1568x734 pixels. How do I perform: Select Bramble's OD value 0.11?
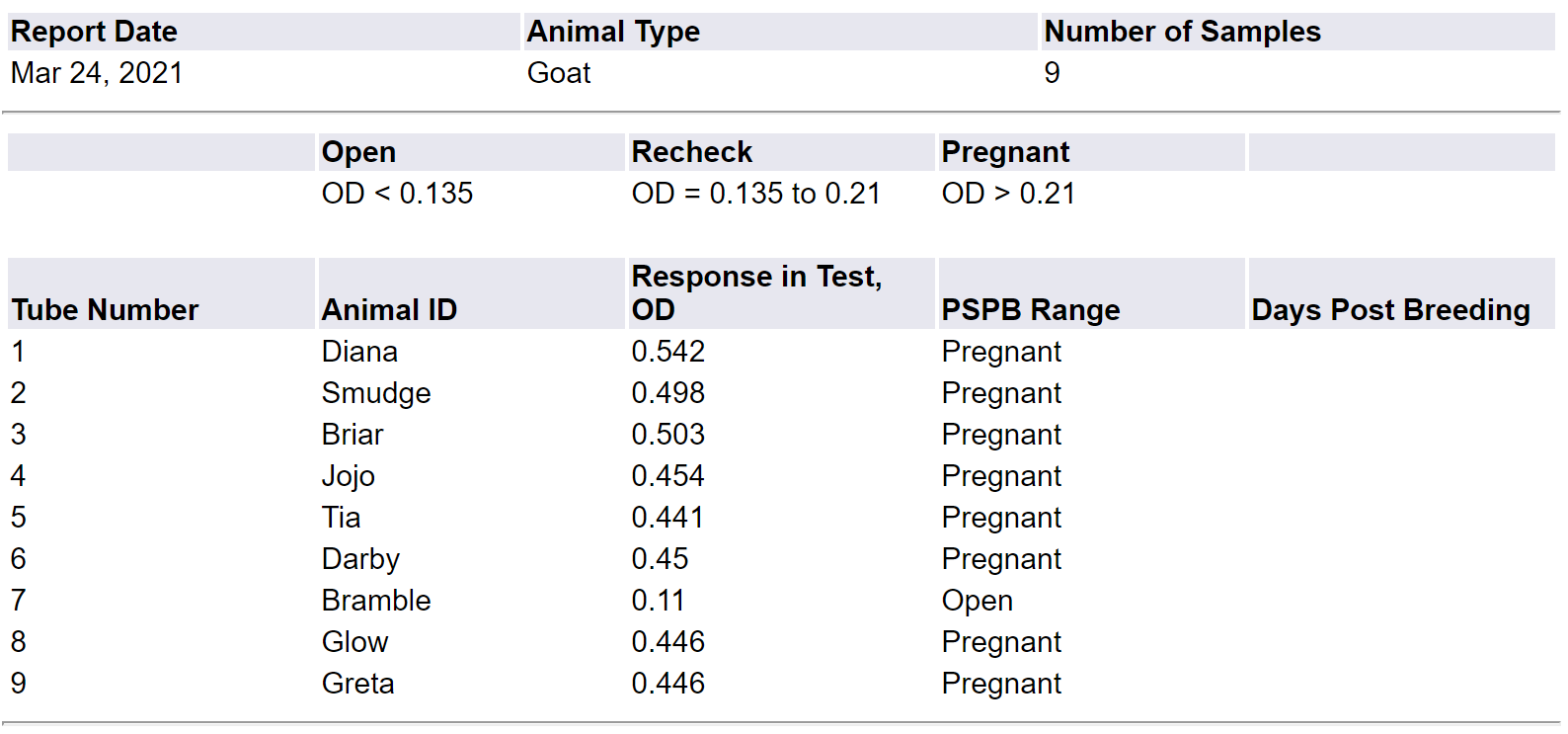(658, 601)
